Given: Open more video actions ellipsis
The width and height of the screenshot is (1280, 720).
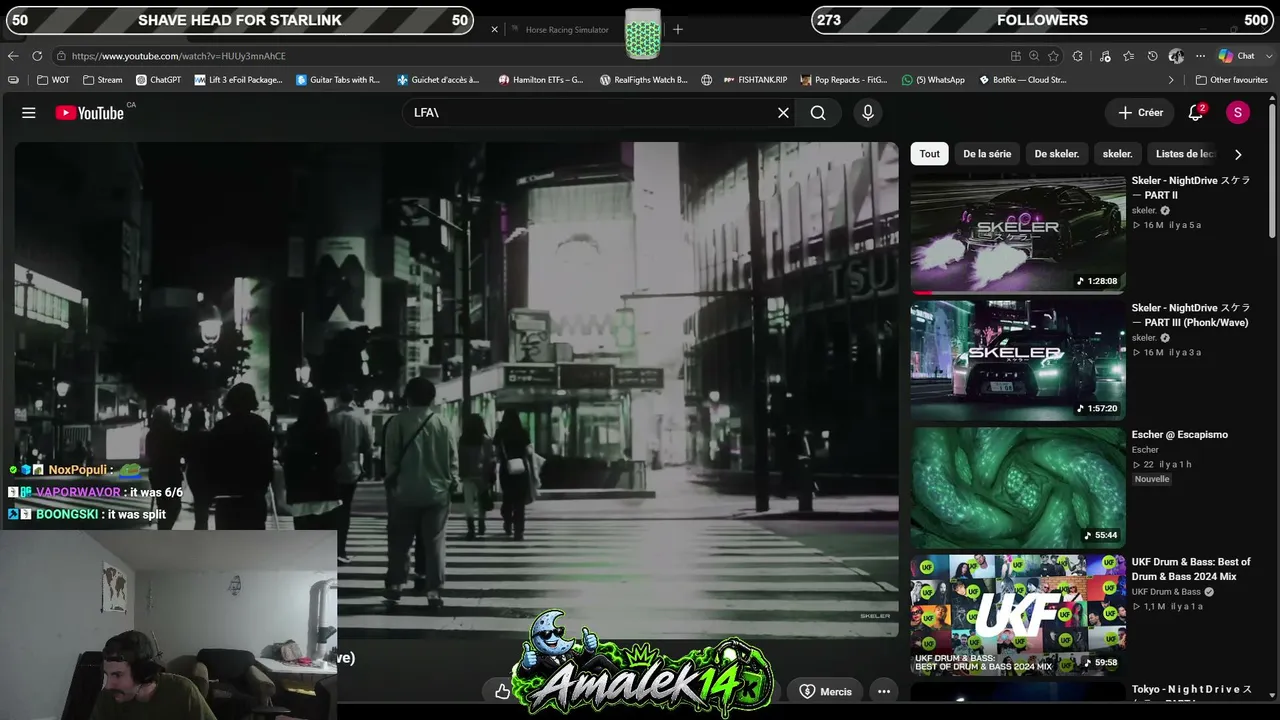Looking at the screenshot, I should [884, 691].
